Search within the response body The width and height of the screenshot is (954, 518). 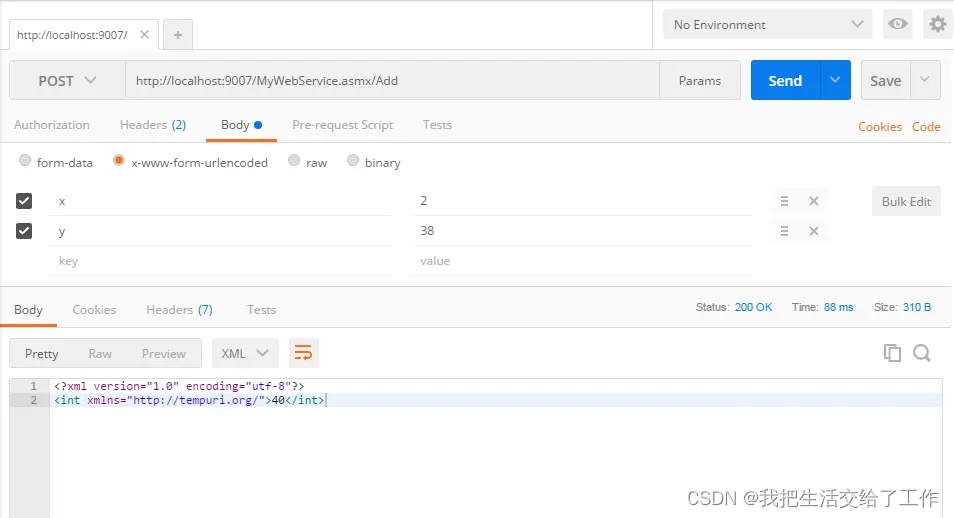(x=922, y=353)
